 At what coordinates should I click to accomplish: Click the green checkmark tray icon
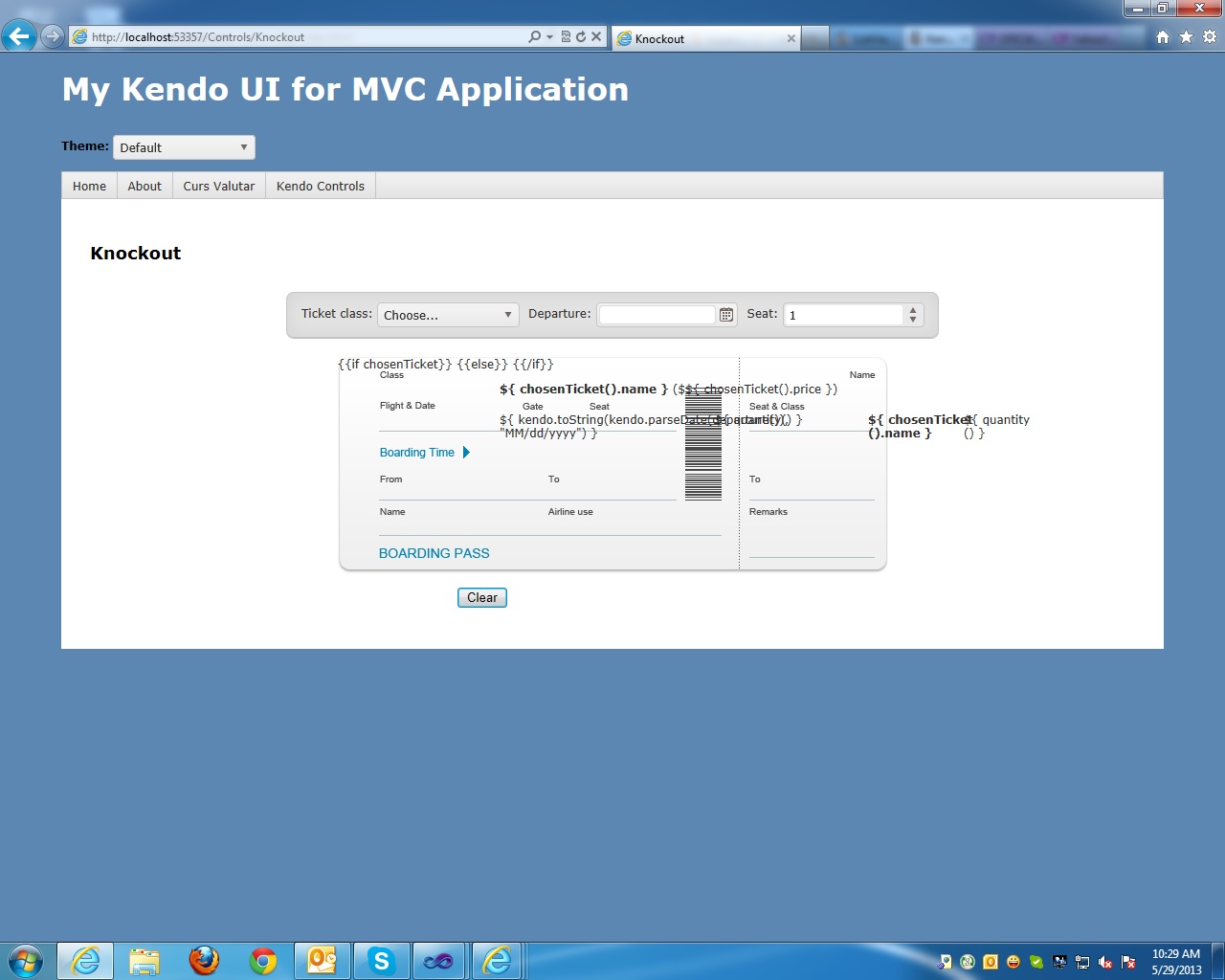(1036, 962)
